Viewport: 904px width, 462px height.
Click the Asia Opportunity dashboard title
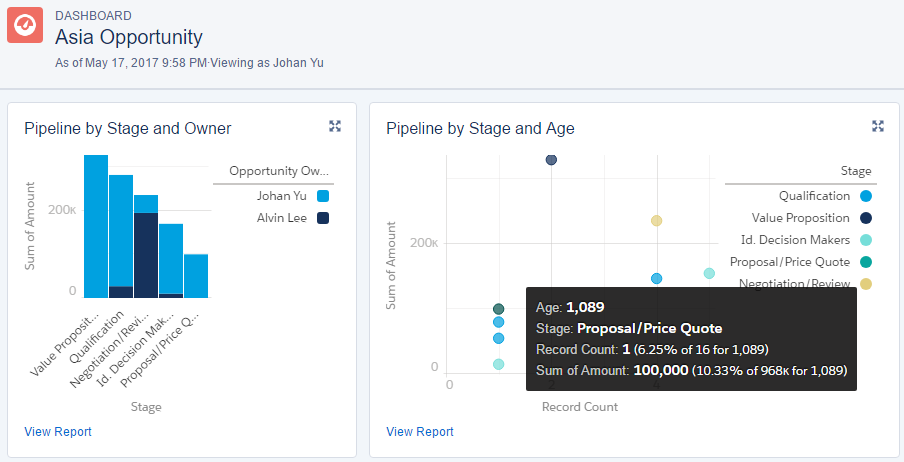point(129,37)
